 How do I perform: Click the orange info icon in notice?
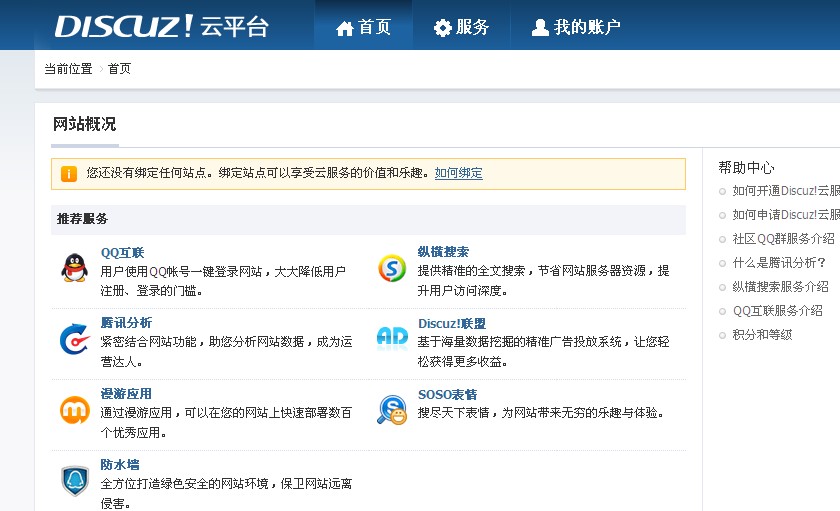point(69,174)
